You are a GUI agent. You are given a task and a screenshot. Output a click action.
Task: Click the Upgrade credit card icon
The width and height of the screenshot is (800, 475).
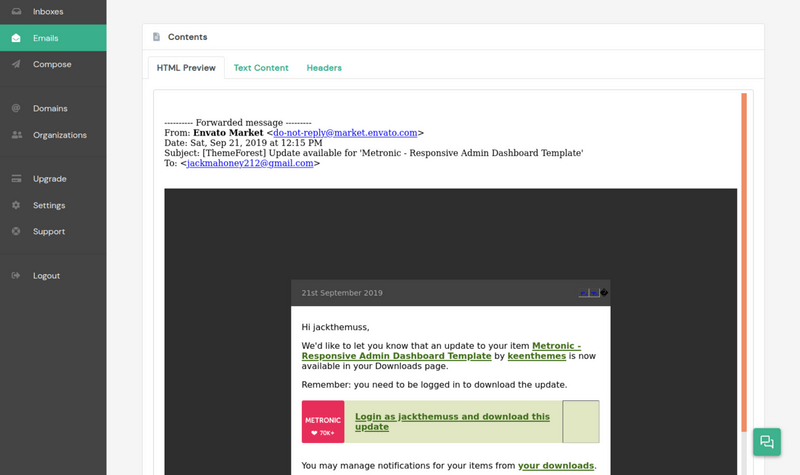(x=16, y=179)
